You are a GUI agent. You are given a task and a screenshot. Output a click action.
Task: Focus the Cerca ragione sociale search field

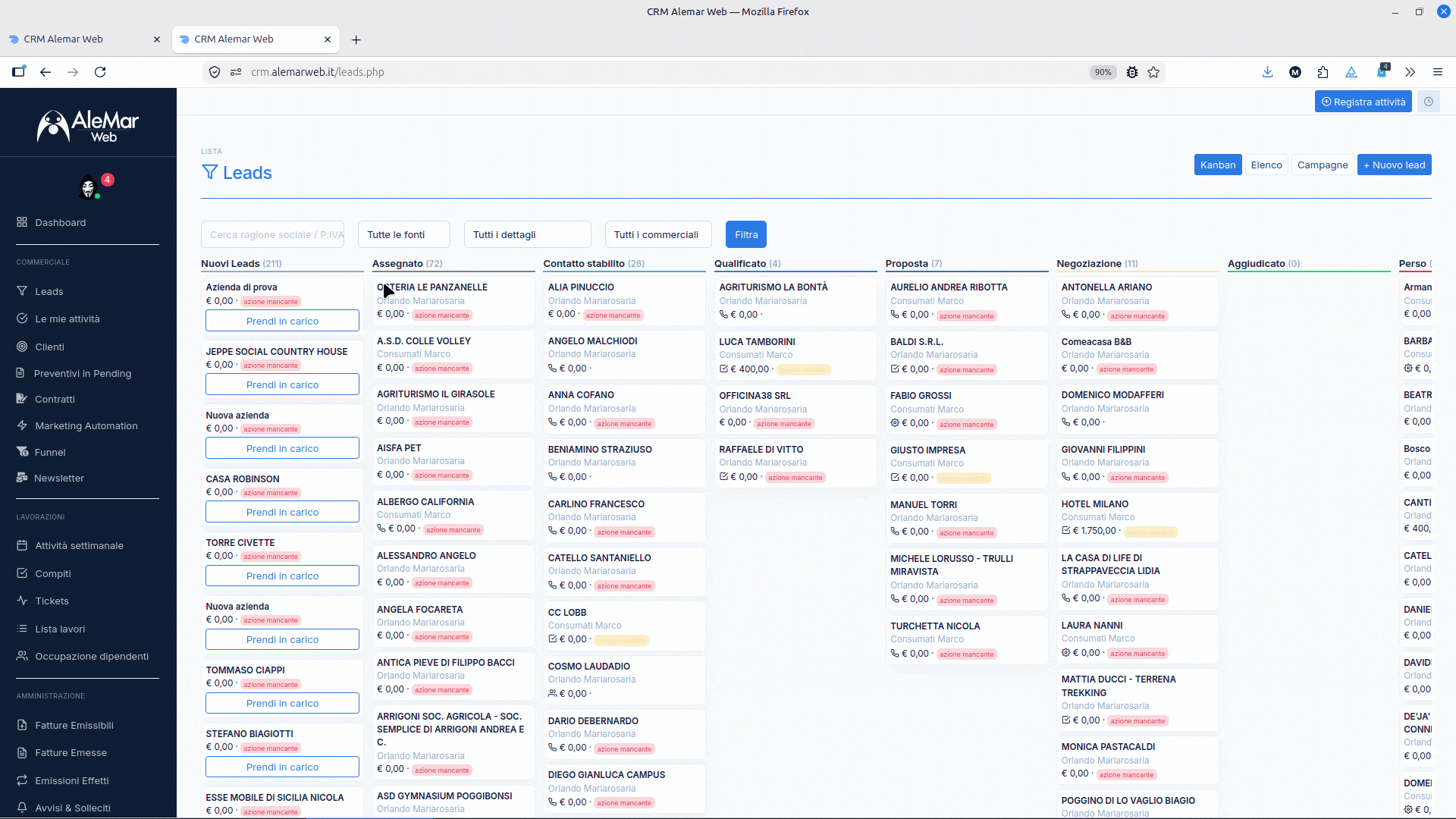[x=273, y=234]
